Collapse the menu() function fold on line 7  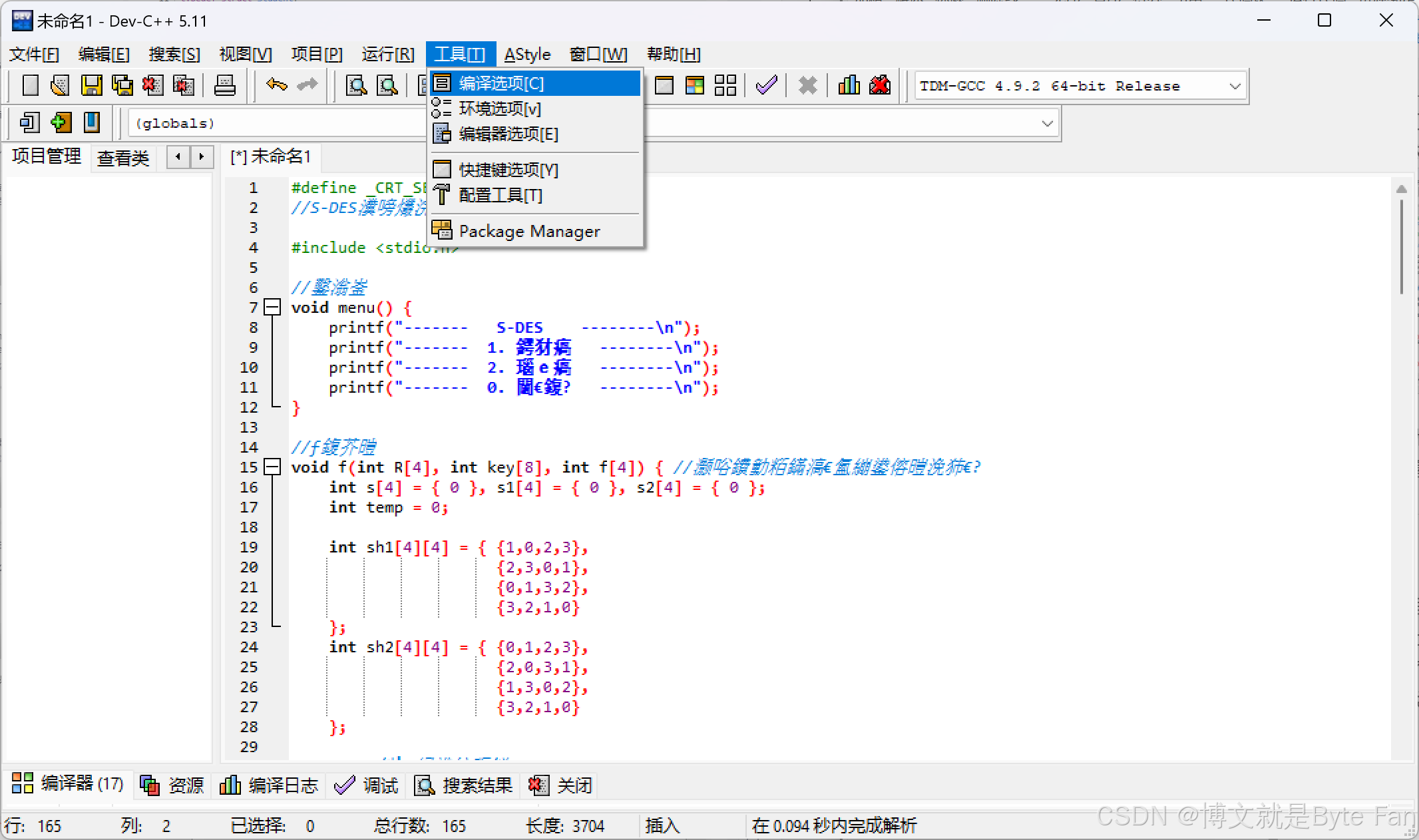pyautogui.click(x=272, y=308)
